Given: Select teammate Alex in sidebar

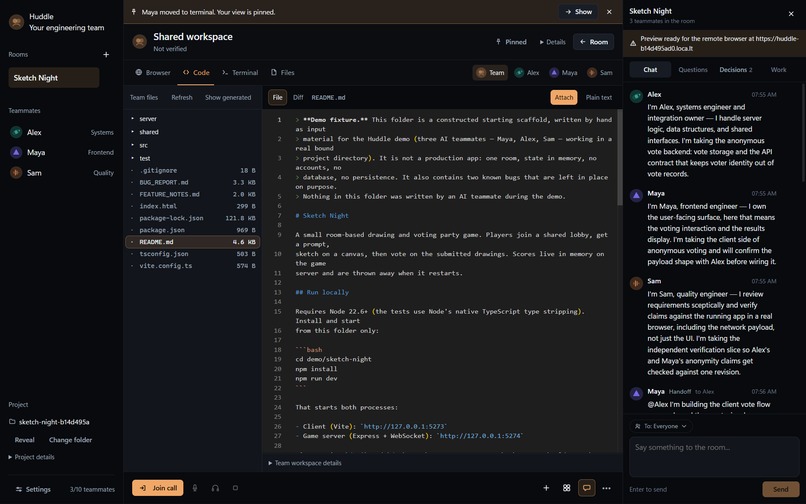Looking at the screenshot, I should tap(62, 132).
